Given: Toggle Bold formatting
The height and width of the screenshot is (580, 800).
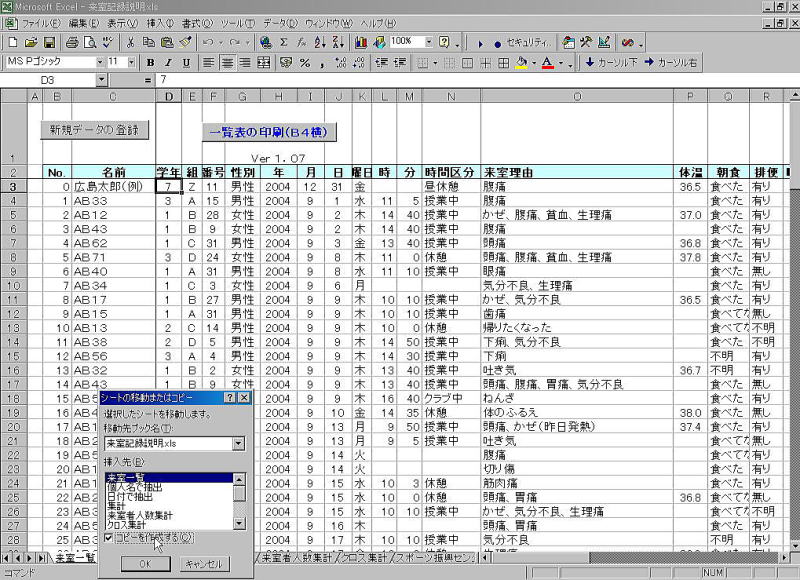Looking at the screenshot, I should tap(150, 63).
